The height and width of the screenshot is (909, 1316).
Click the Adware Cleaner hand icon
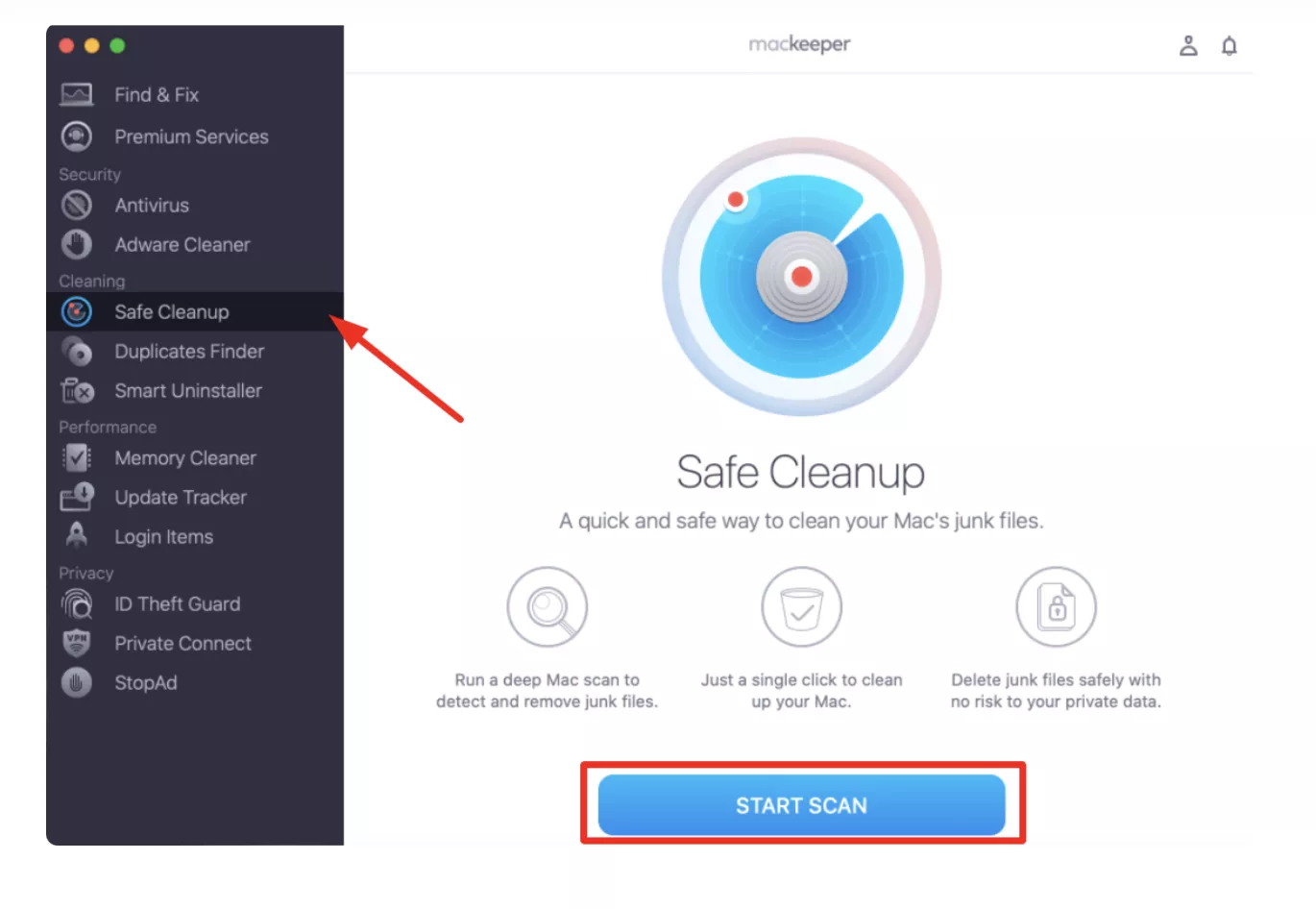(x=77, y=244)
